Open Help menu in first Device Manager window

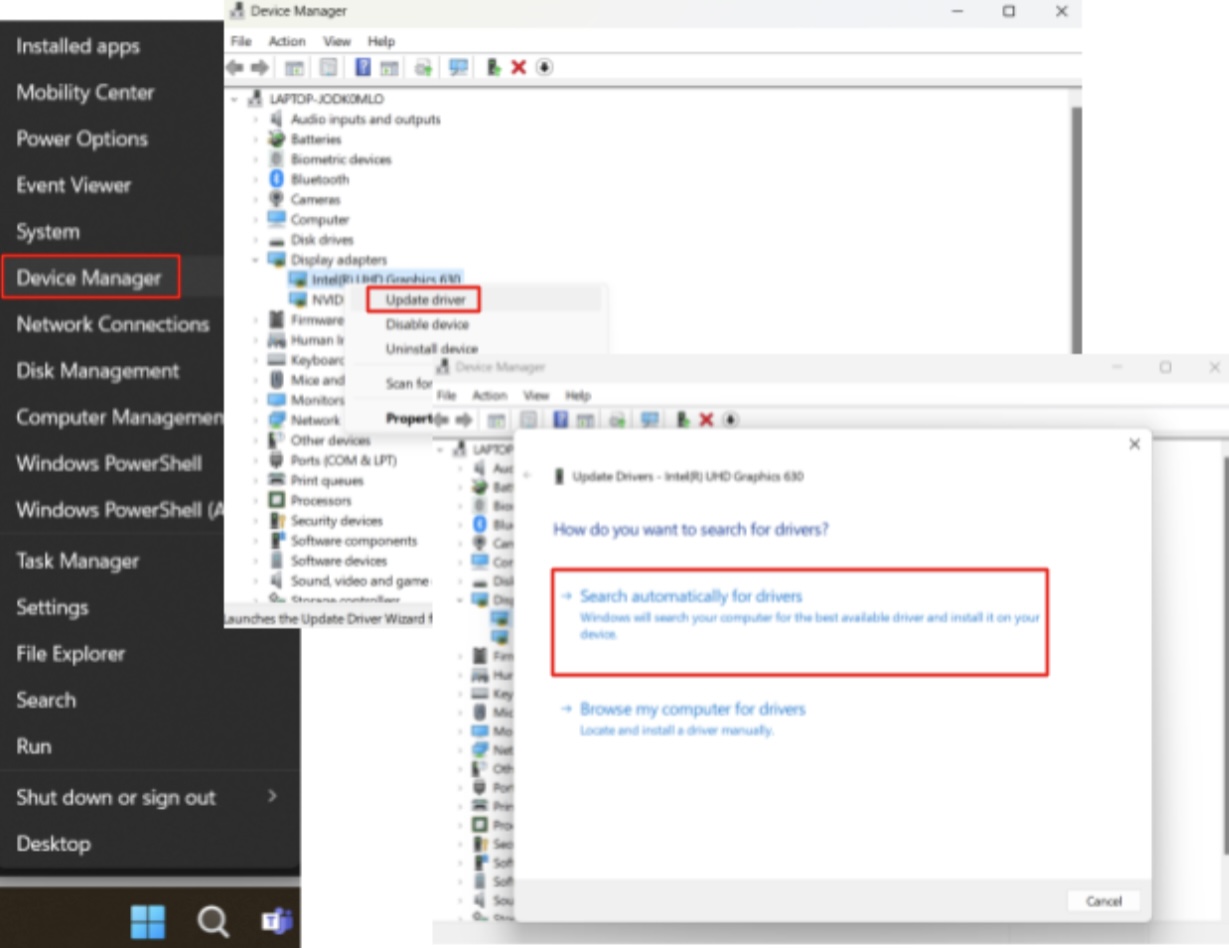(x=381, y=41)
